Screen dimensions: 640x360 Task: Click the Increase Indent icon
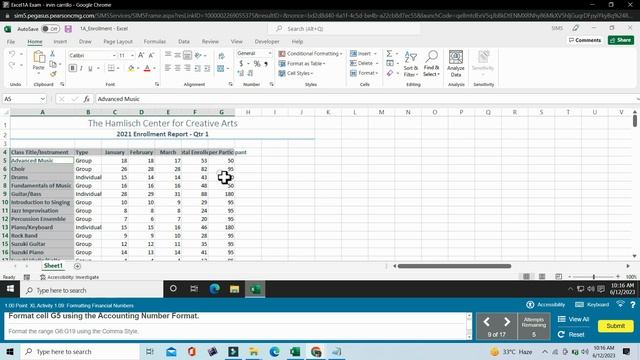(x=207, y=69)
